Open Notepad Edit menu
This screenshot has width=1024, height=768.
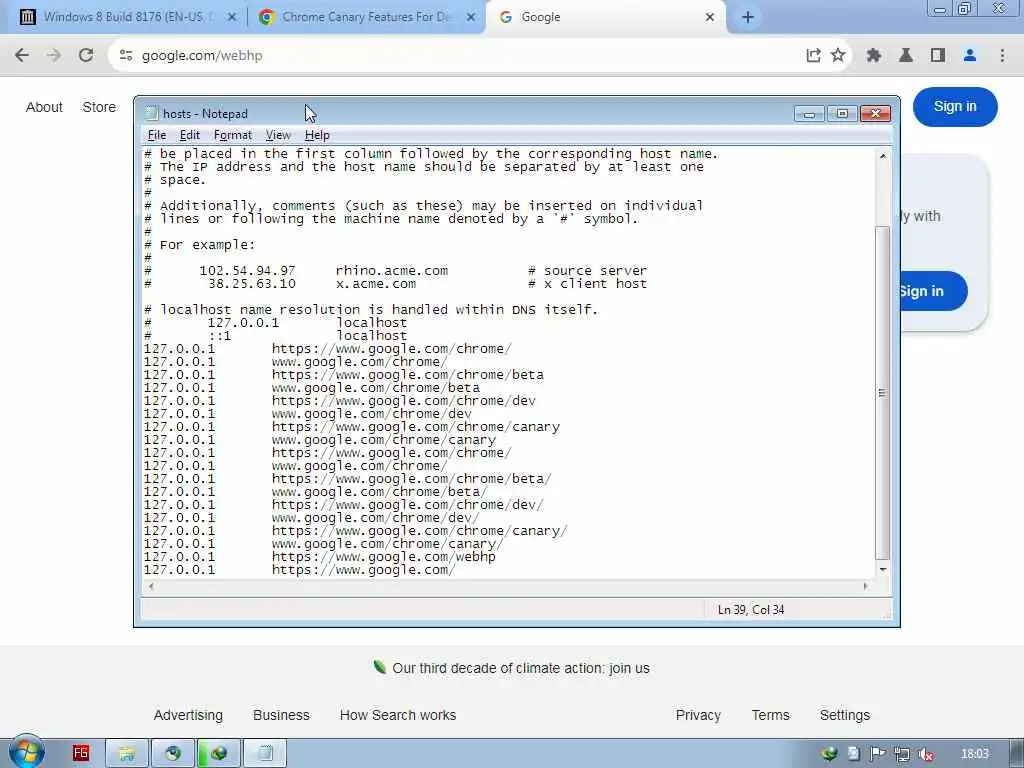[x=189, y=135]
